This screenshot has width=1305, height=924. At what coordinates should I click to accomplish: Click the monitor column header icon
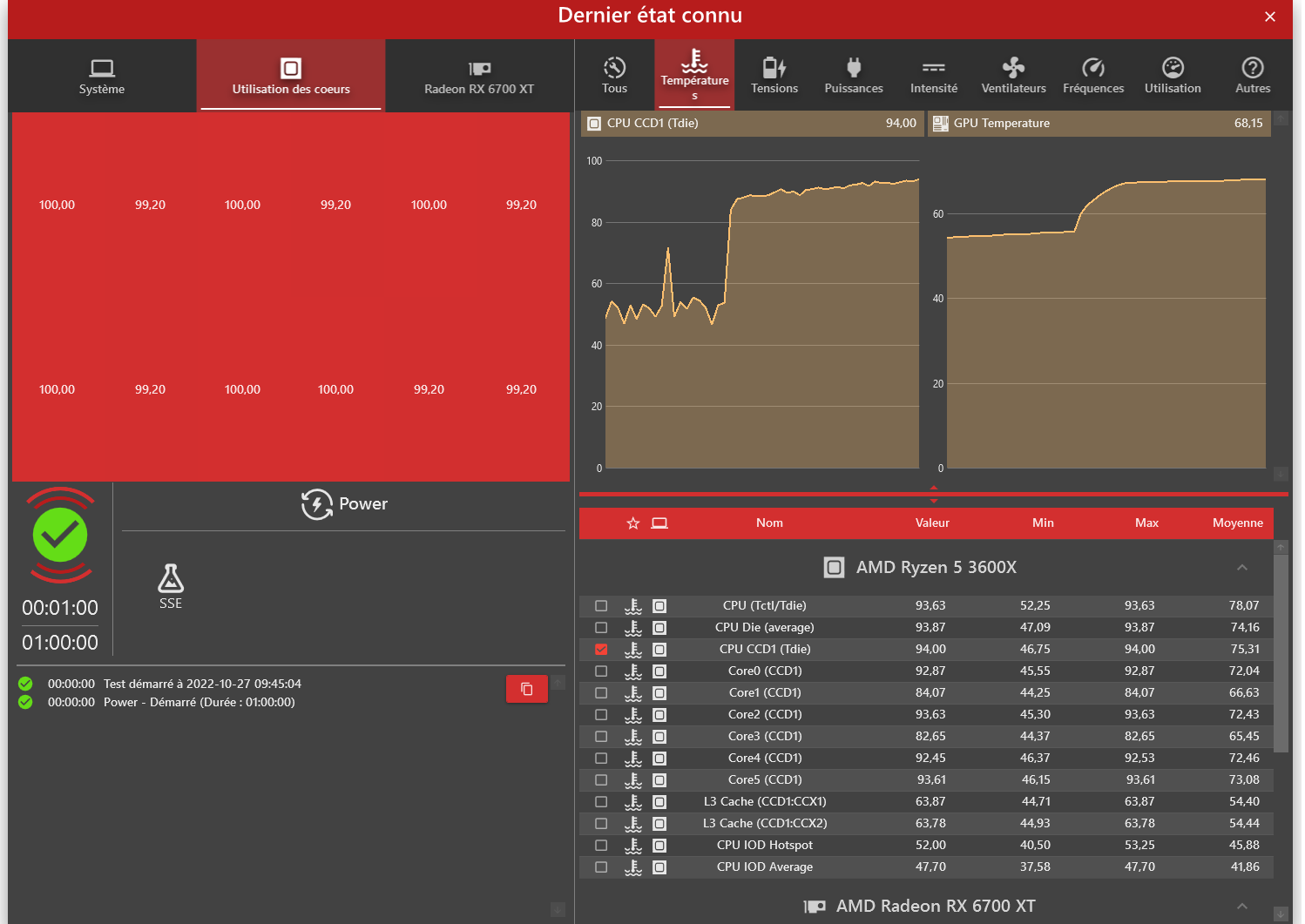click(659, 523)
